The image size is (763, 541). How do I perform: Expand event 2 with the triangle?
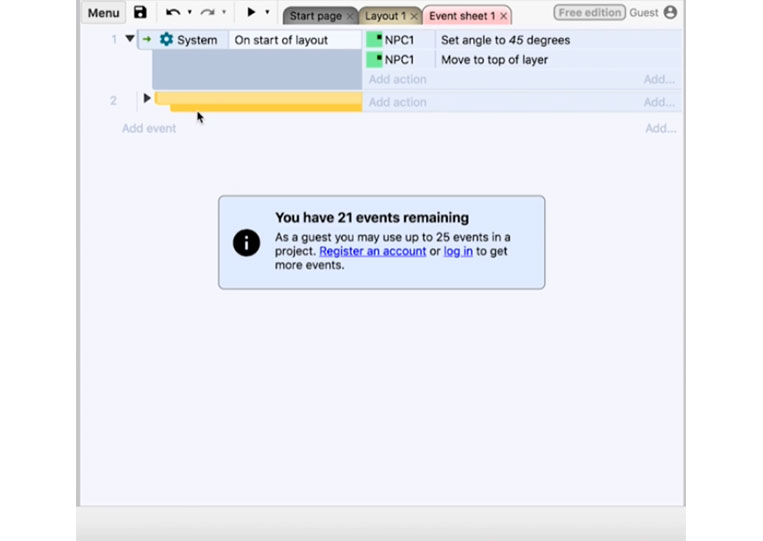pyautogui.click(x=147, y=98)
